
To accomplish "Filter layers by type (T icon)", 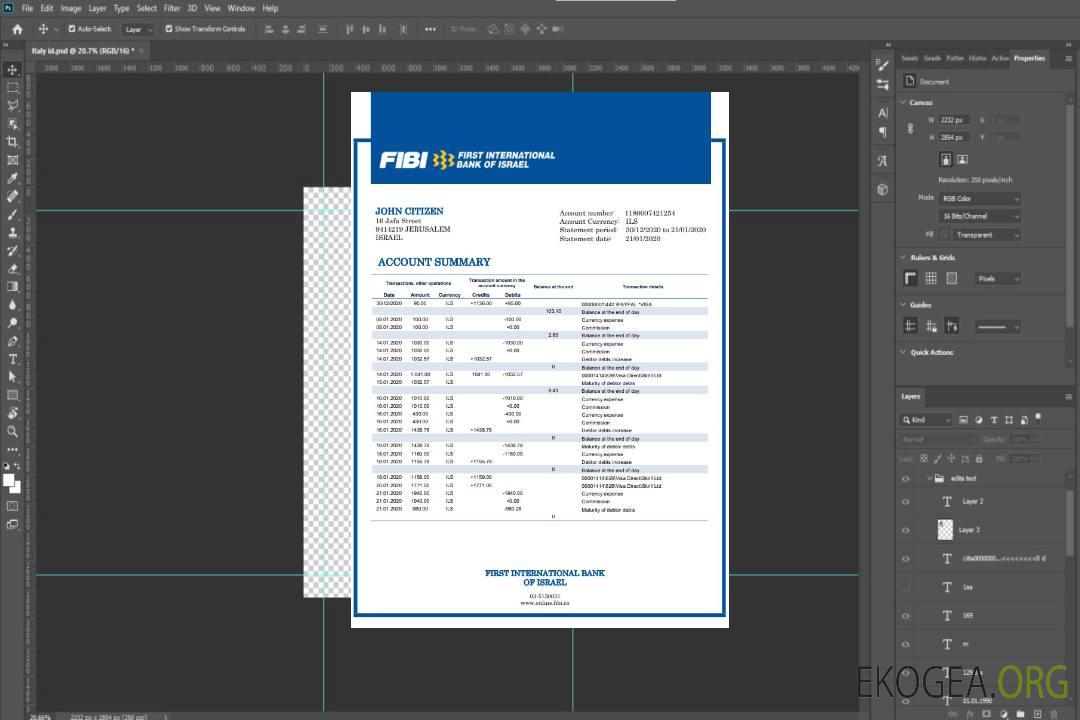I will [996, 420].
